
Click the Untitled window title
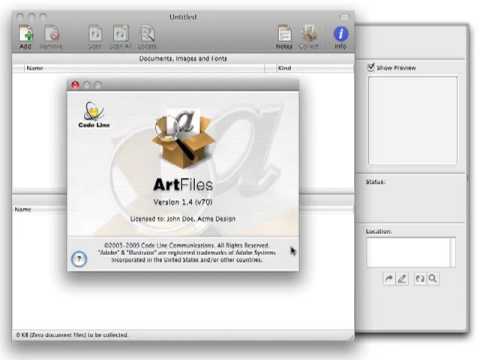(x=183, y=17)
